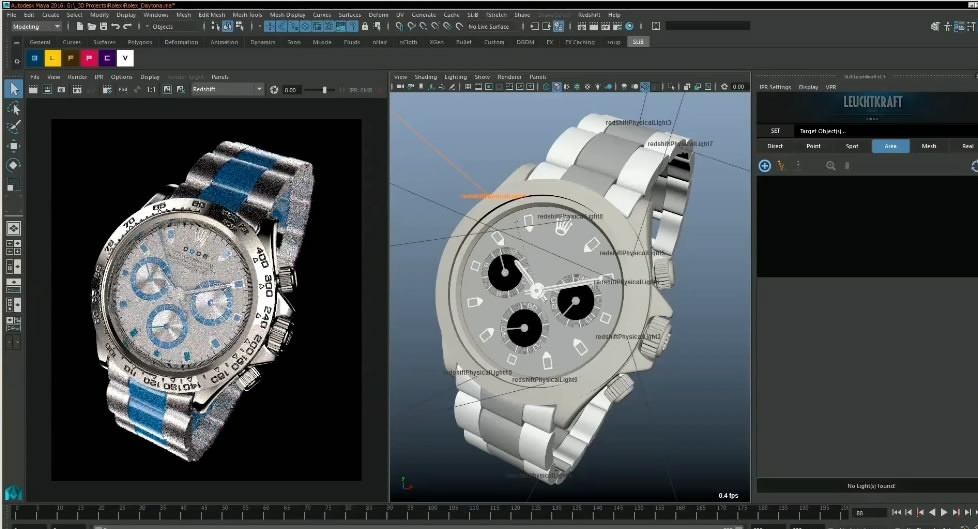Screen dimensions: 978x529
Task: Click the Undo arrow icon
Action: click(x=115, y=26)
